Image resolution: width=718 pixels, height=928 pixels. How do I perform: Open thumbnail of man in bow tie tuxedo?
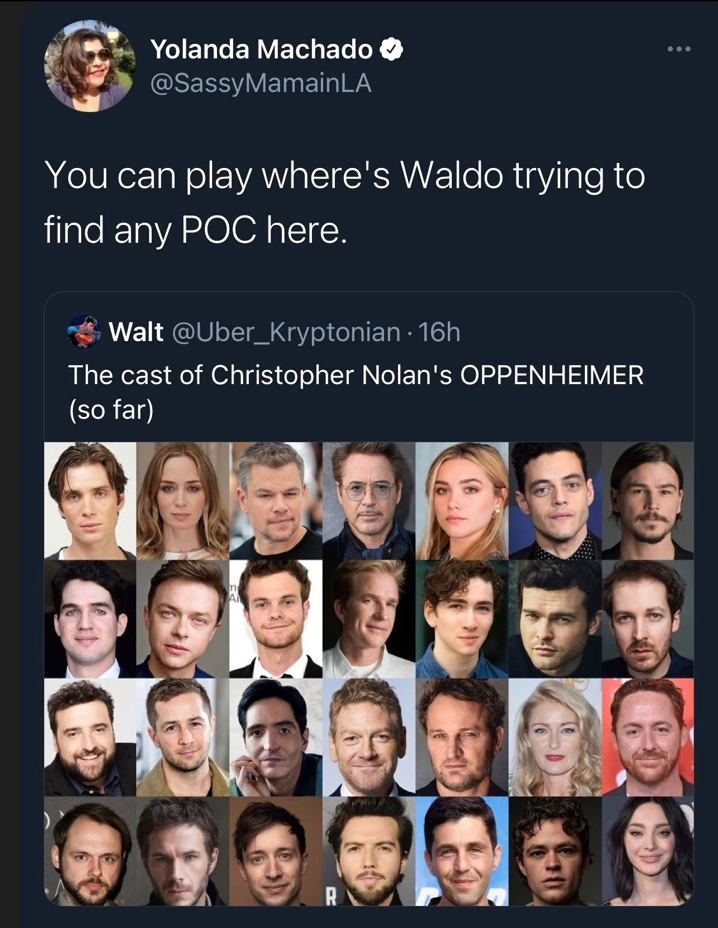(276, 618)
